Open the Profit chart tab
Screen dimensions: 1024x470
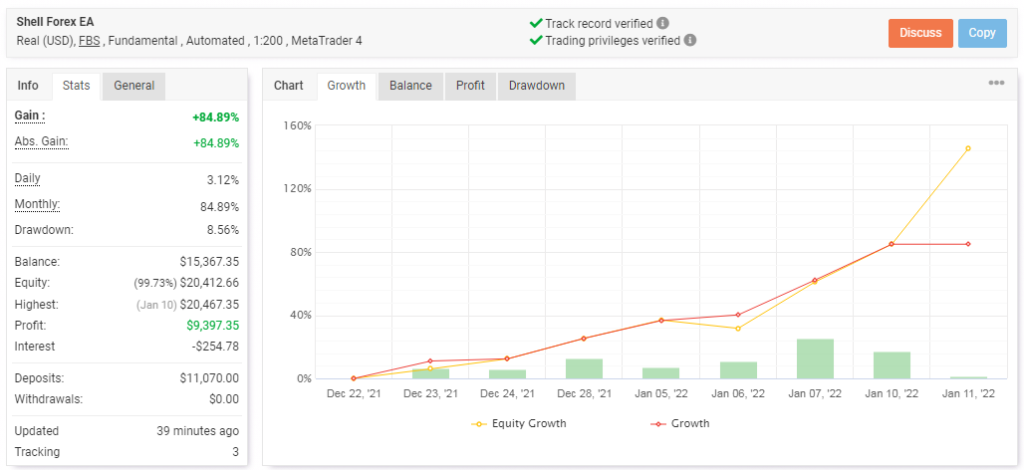[470, 86]
